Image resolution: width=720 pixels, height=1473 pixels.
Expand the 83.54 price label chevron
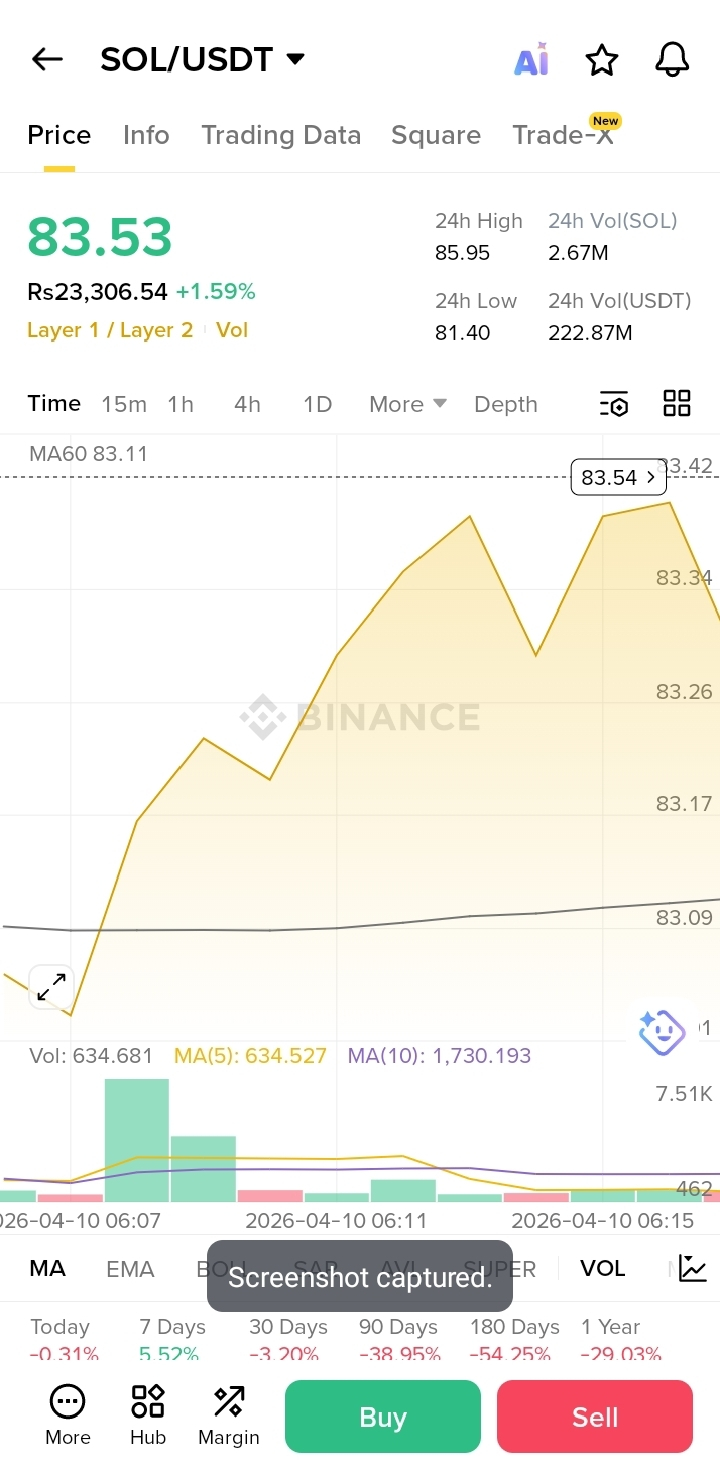pos(651,478)
